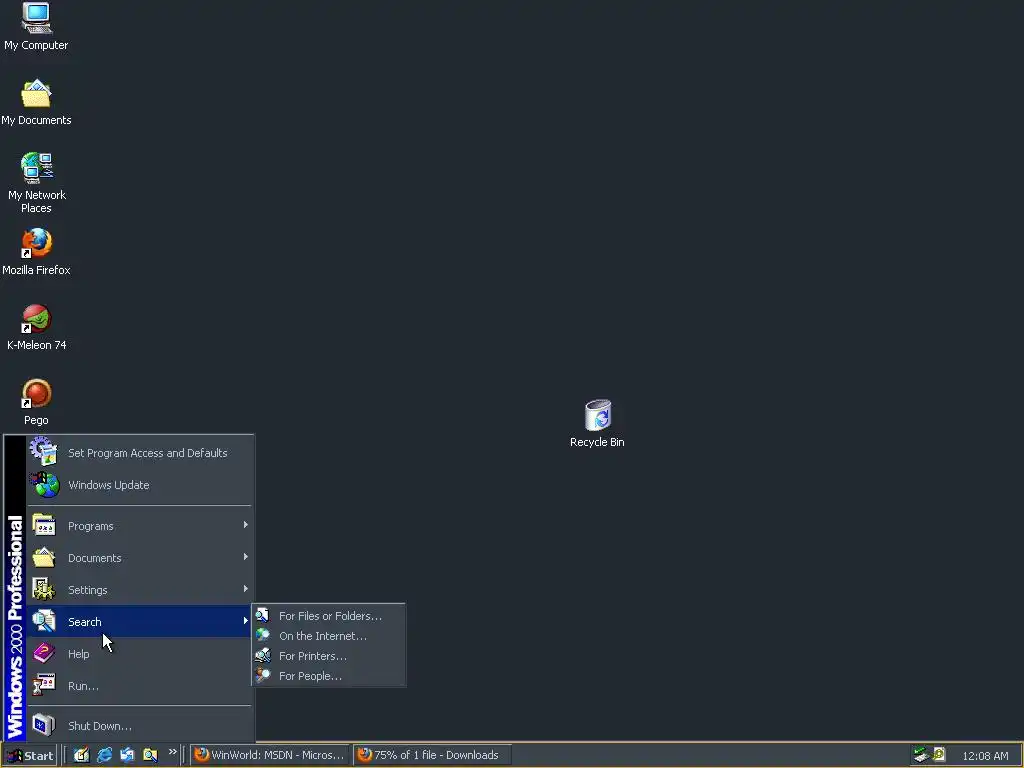1024x768 pixels.
Task: Click the Start button
Action: 29,756
